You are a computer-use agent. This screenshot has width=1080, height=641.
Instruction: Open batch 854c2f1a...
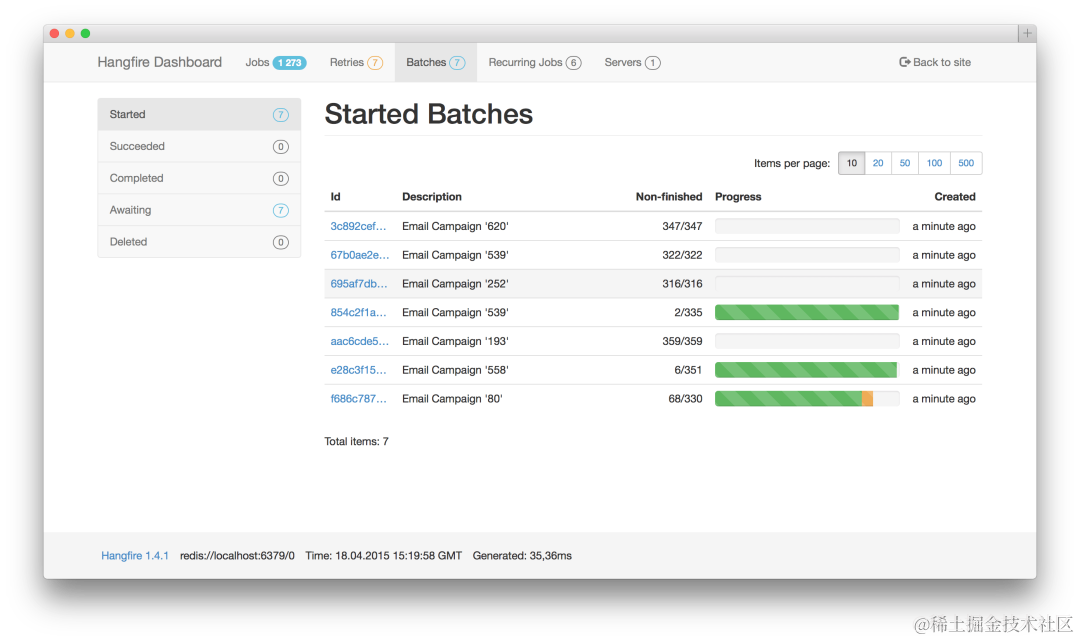(x=358, y=313)
